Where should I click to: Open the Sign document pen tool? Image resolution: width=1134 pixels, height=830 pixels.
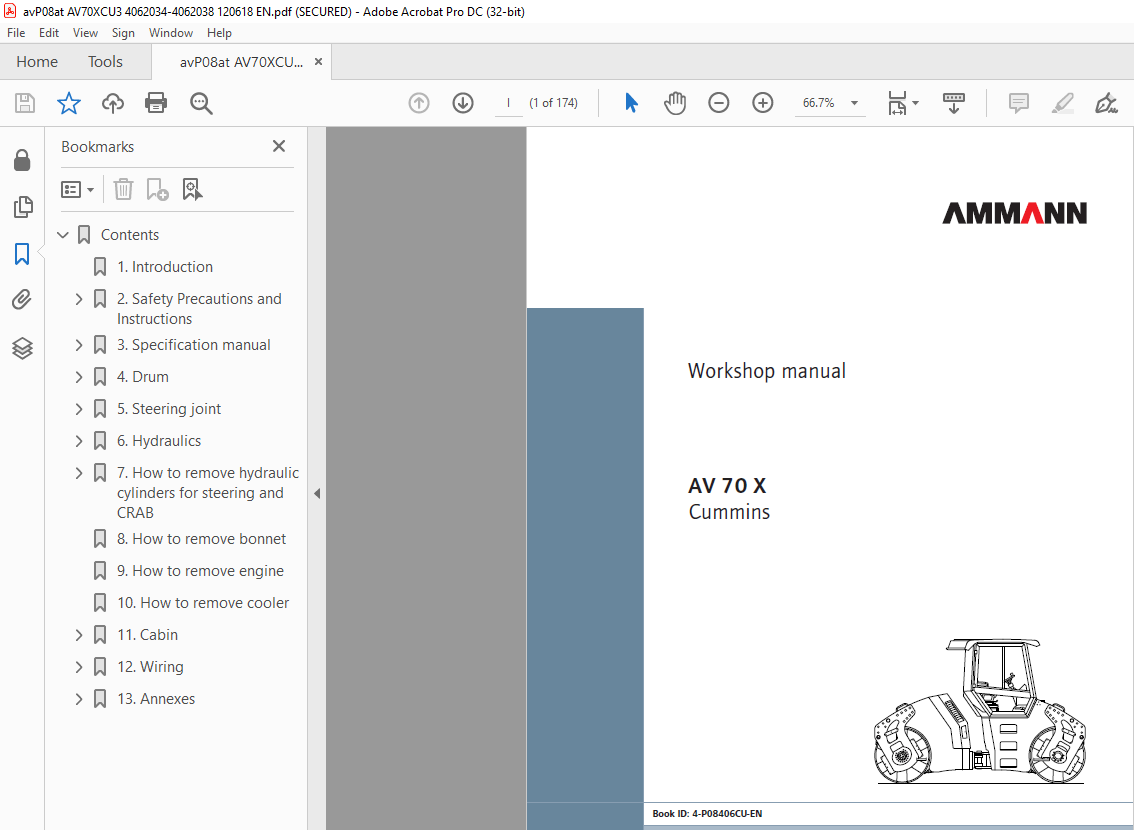(1107, 103)
